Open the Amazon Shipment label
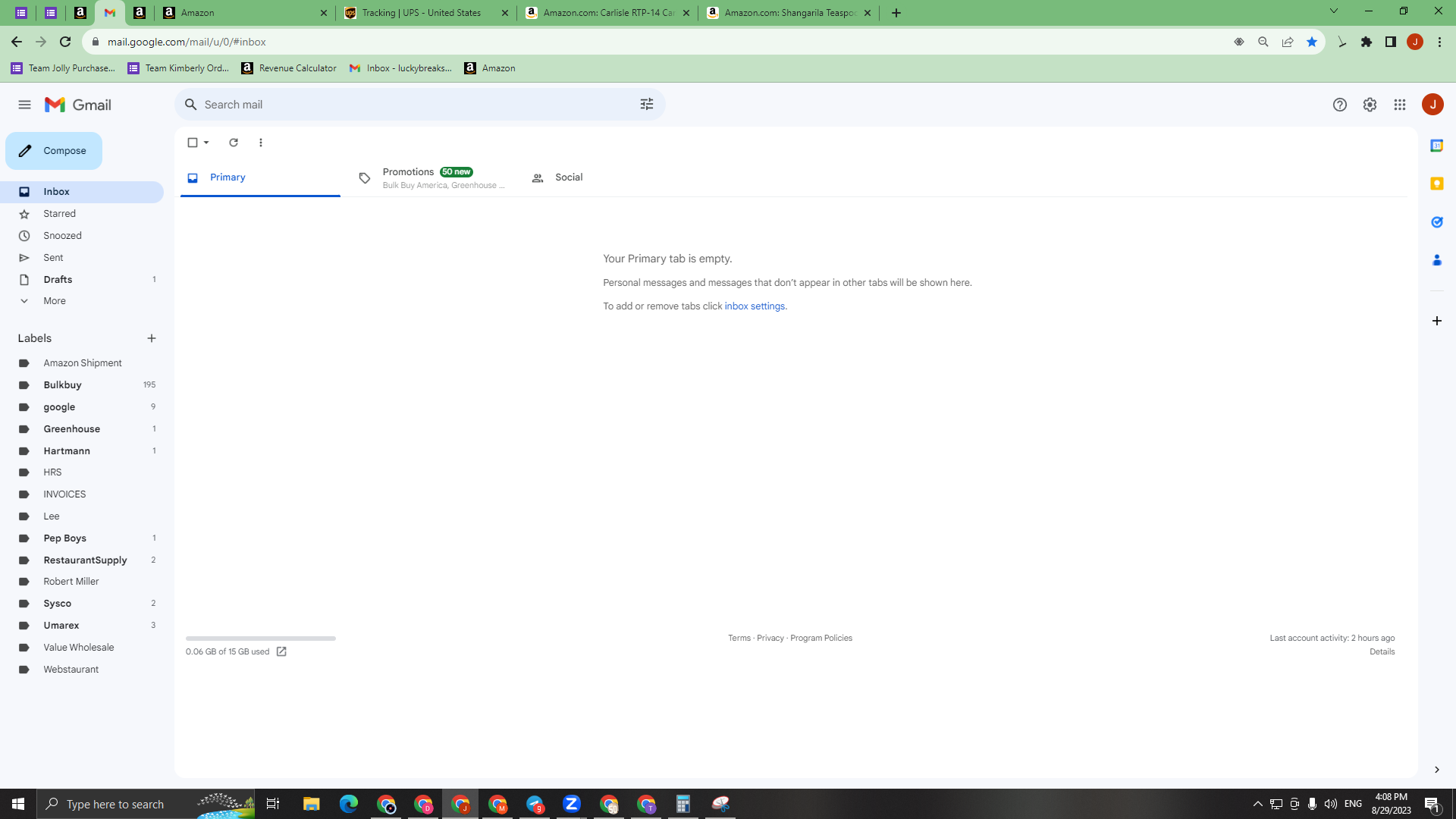1456x819 pixels. (82, 363)
